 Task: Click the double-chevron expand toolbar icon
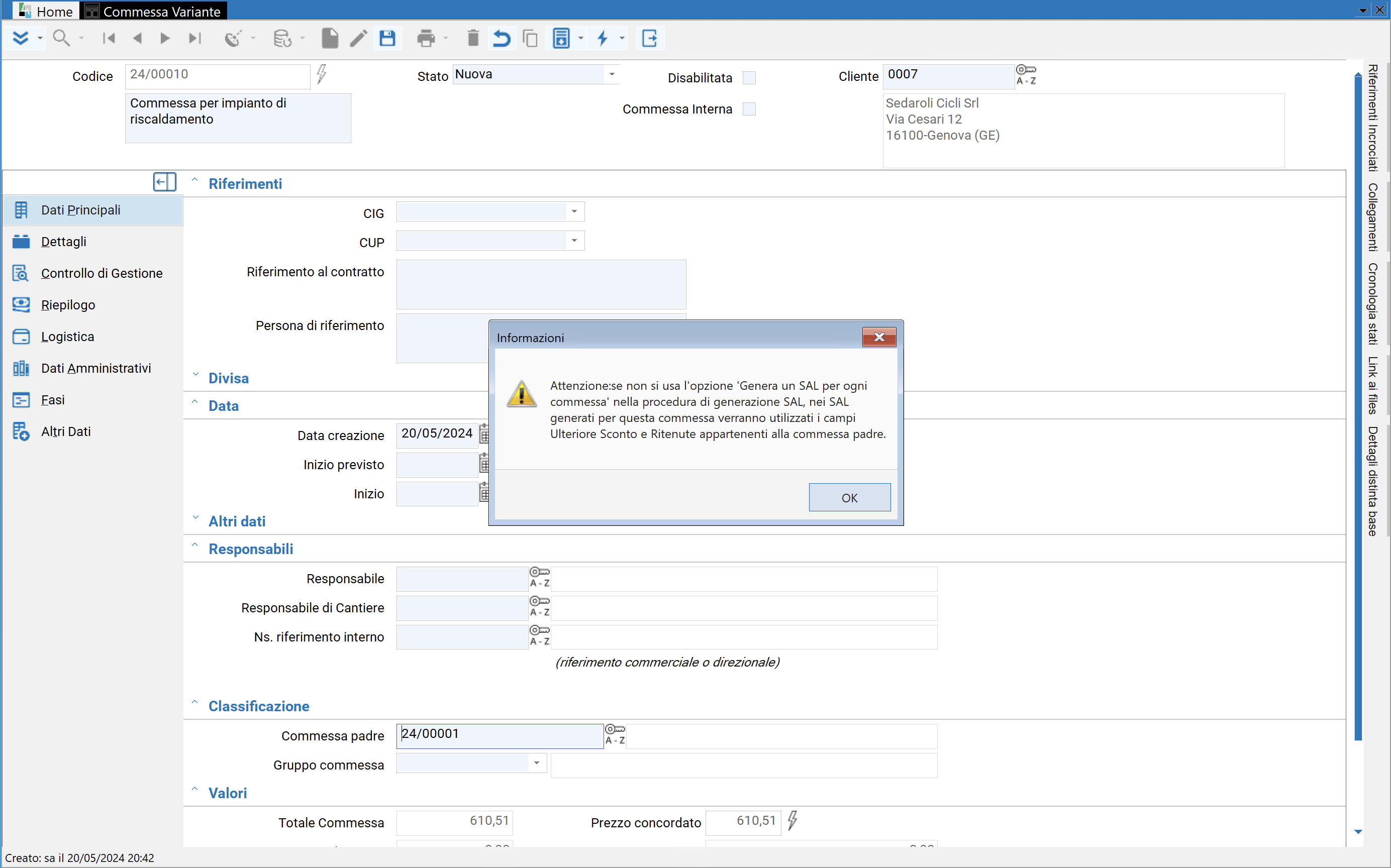coord(20,39)
